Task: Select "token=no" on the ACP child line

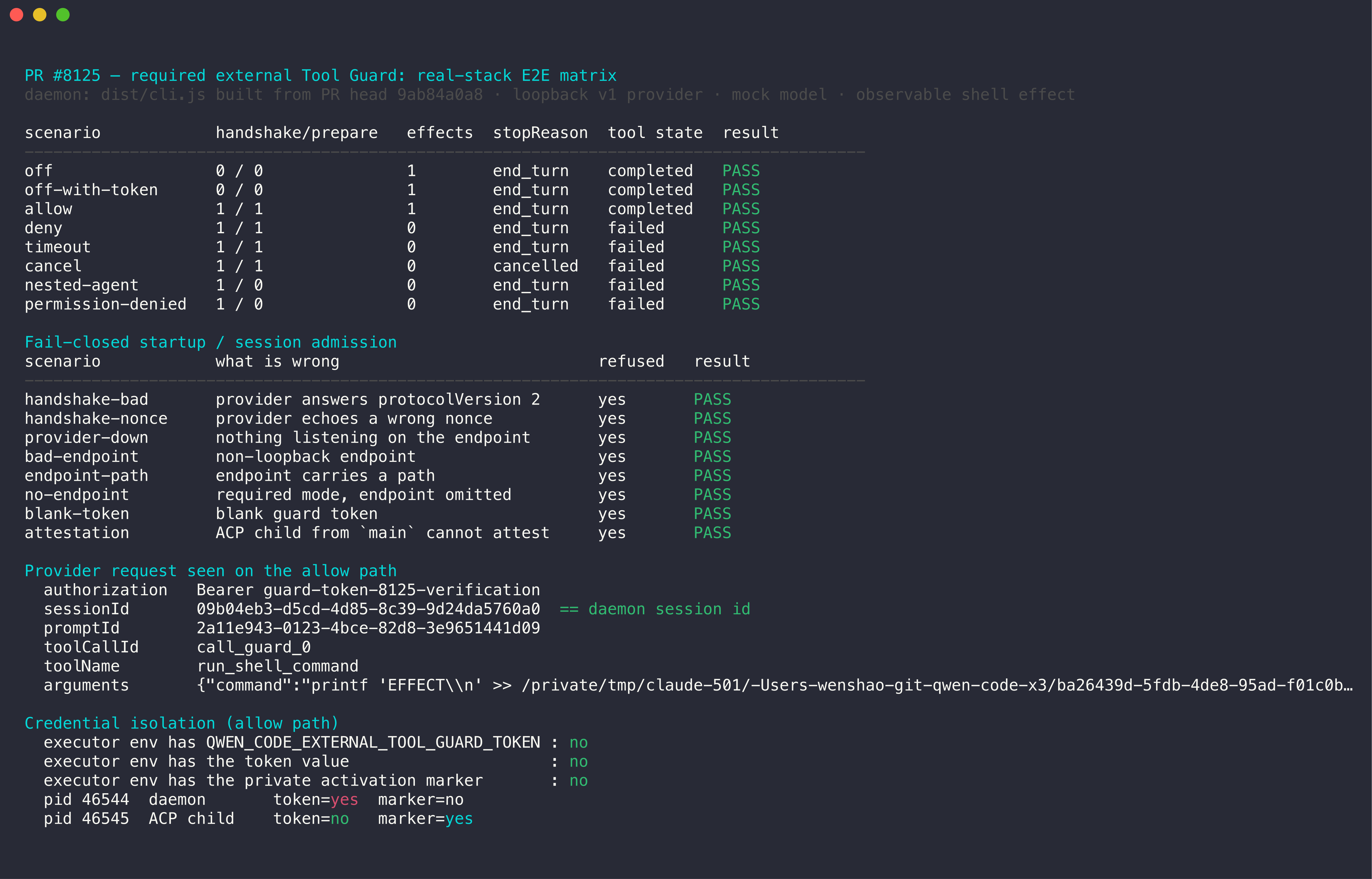Action: point(311,819)
